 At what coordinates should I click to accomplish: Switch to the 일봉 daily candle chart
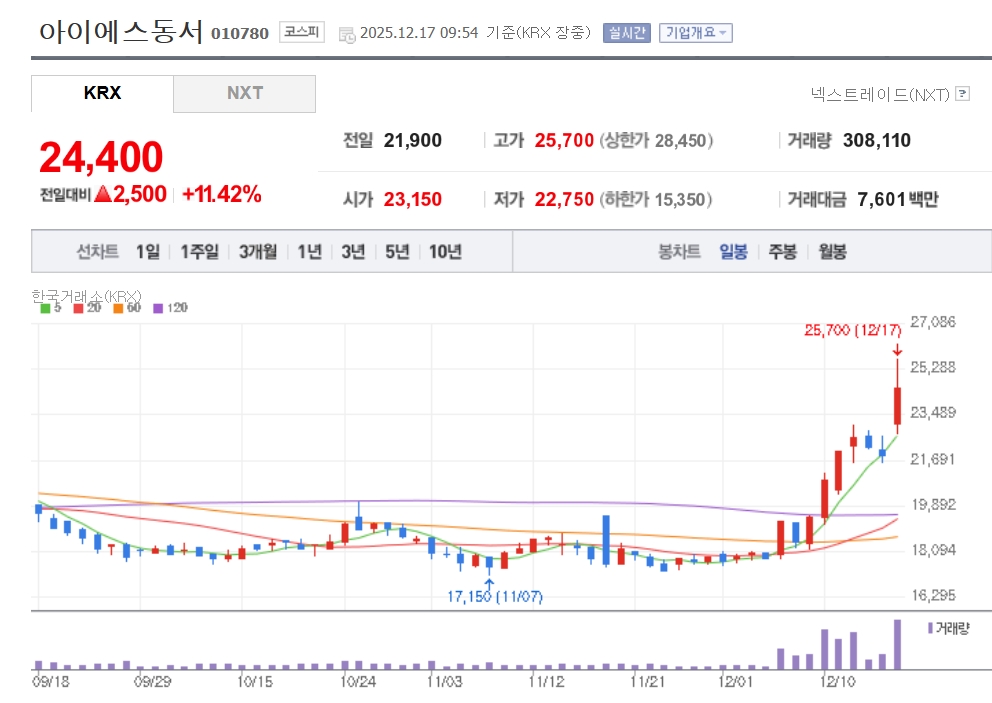pyautogui.click(x=733, y=252)
